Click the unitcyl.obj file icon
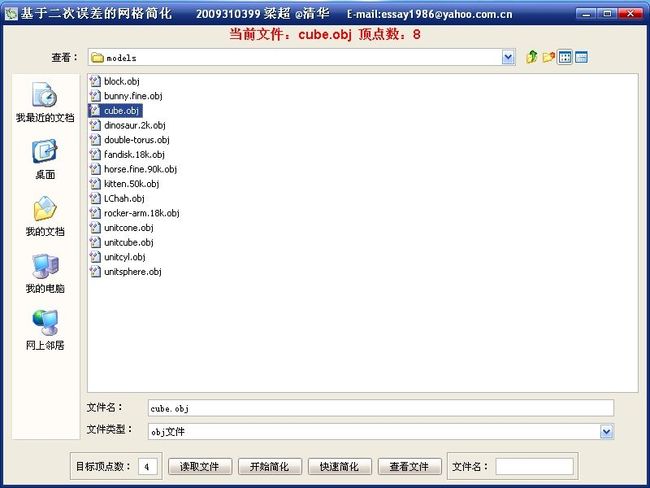This screenshot has height=488, width=650. 95,257
